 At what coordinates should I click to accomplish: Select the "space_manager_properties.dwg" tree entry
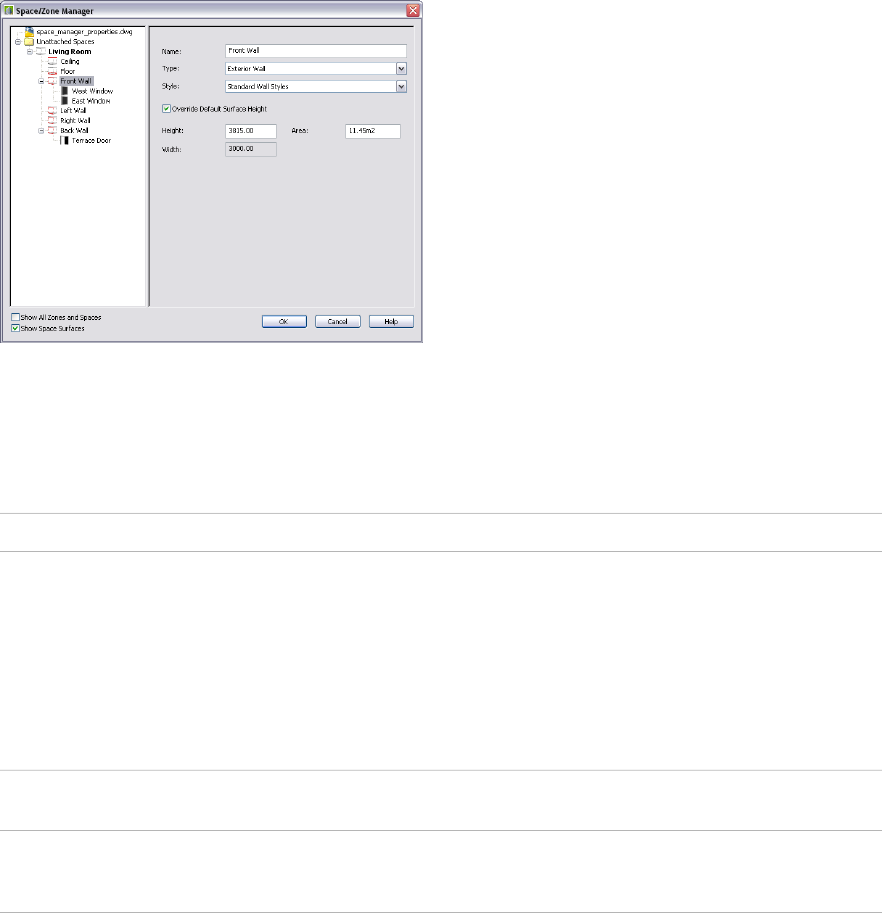[x=84, y=31]
